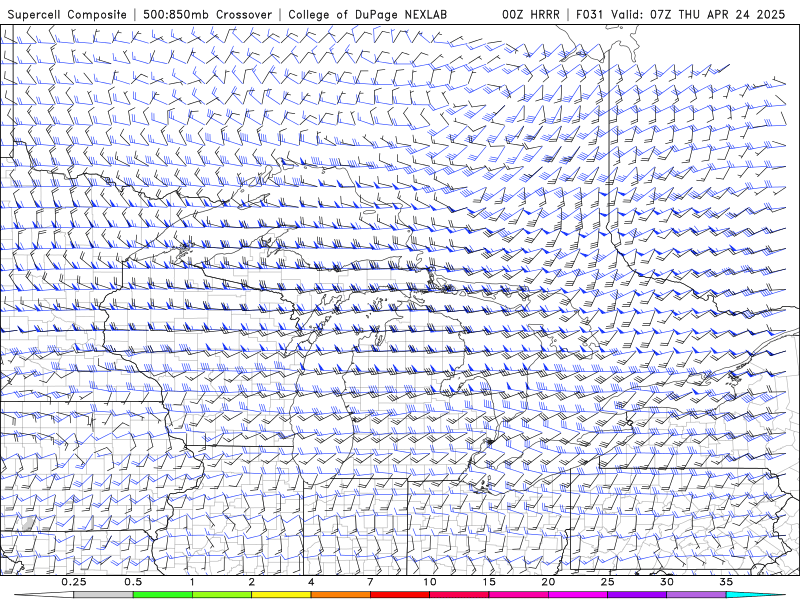Click the 1 scale label
Viewport: 800px width, 600px height.
point(192,582)
